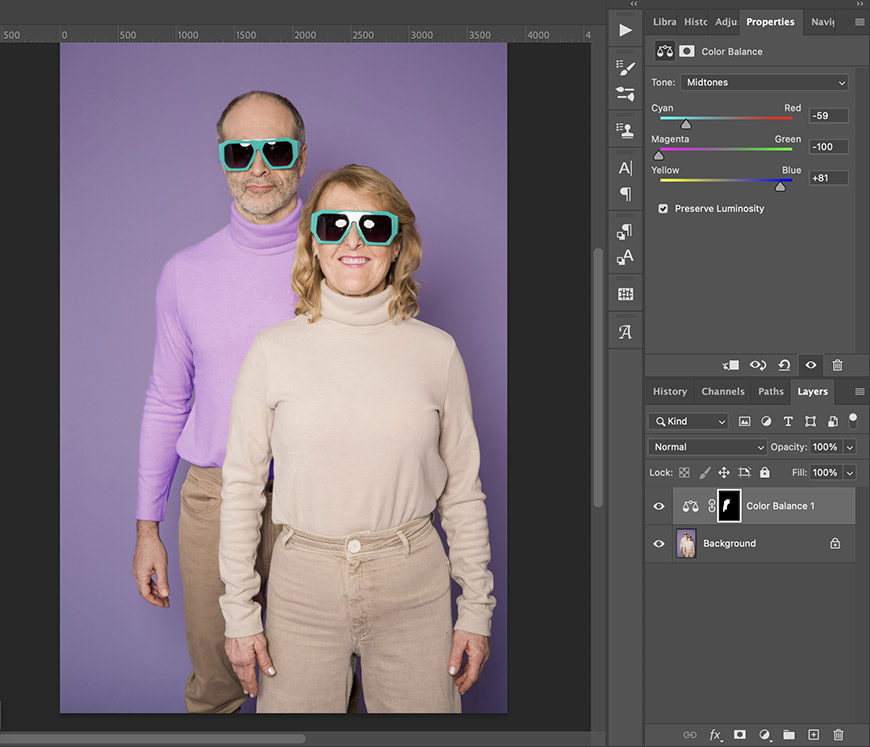Viewport: 870px width, 747px height.
Task: Open the Actions play panel icon
Action: click(625, 29)
